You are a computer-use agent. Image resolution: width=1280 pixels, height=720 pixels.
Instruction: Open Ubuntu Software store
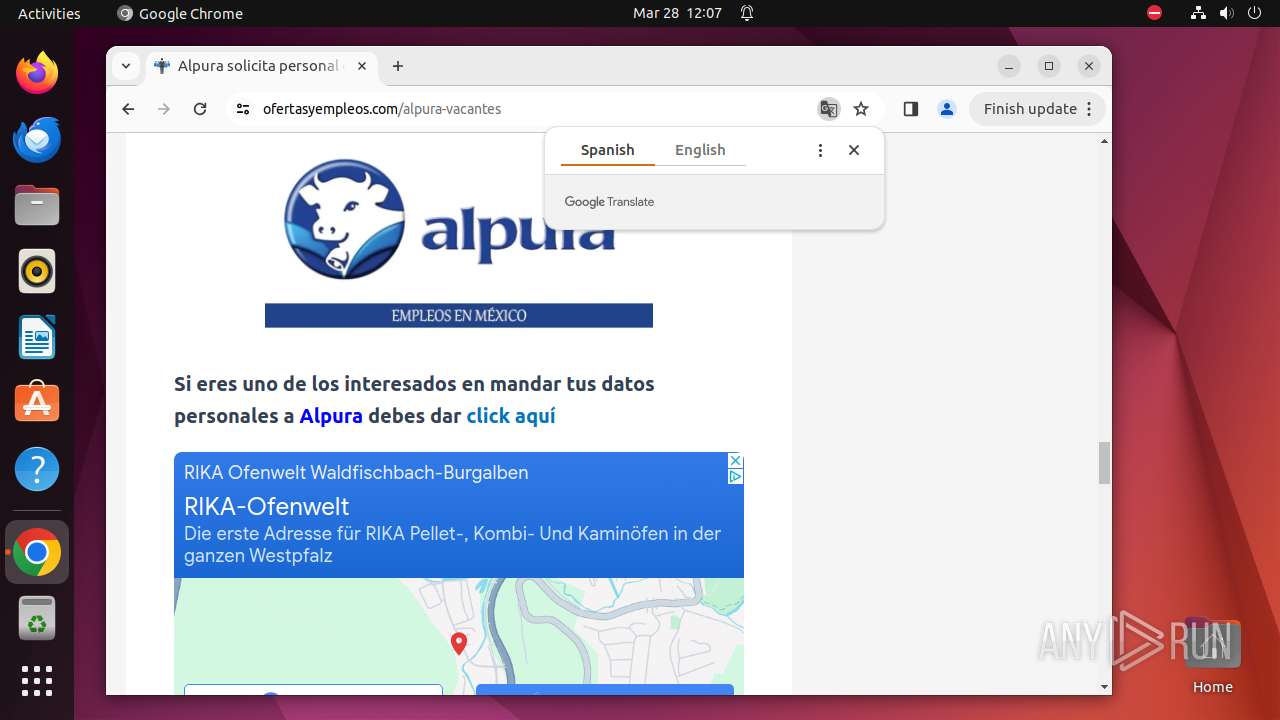[x=37, y=403]
